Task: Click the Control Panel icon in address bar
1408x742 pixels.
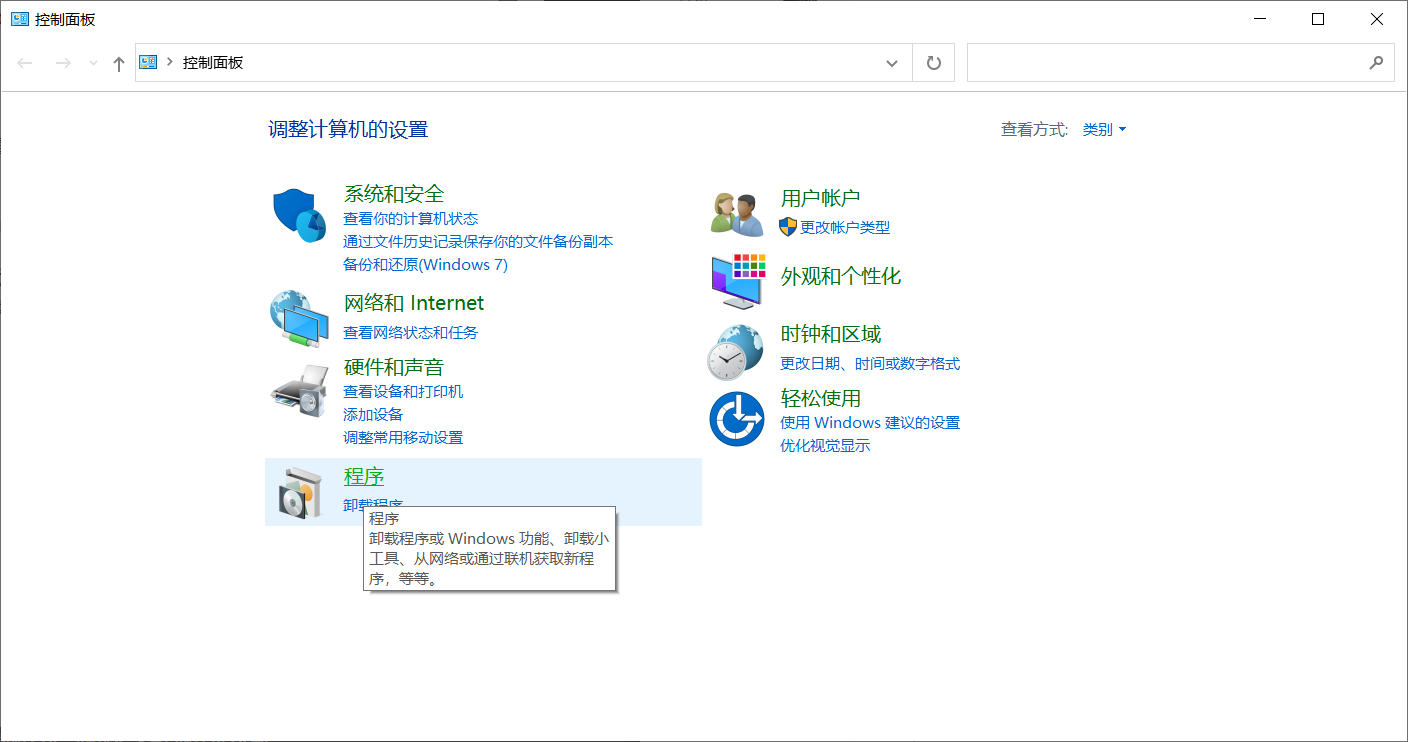Action: pyautogui.click(x=146, y=62)
